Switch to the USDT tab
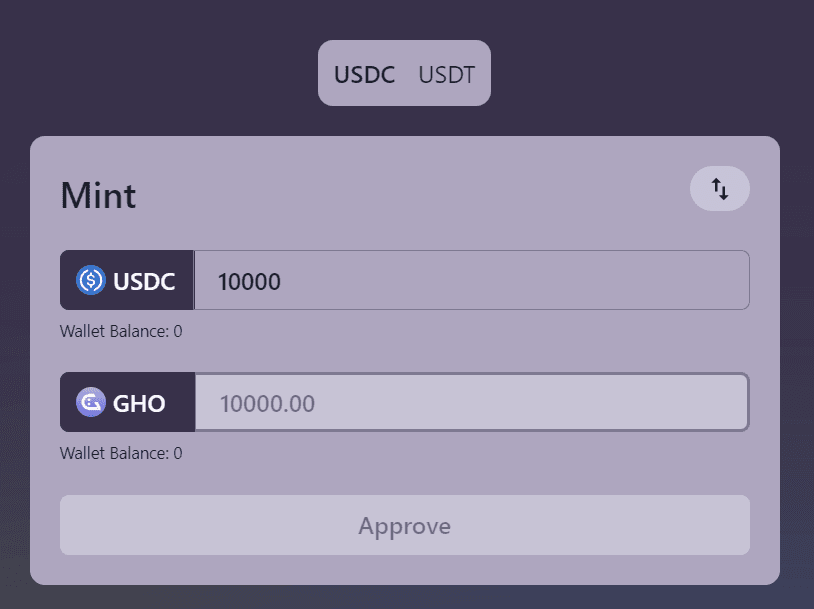 (x=446, y=74)
